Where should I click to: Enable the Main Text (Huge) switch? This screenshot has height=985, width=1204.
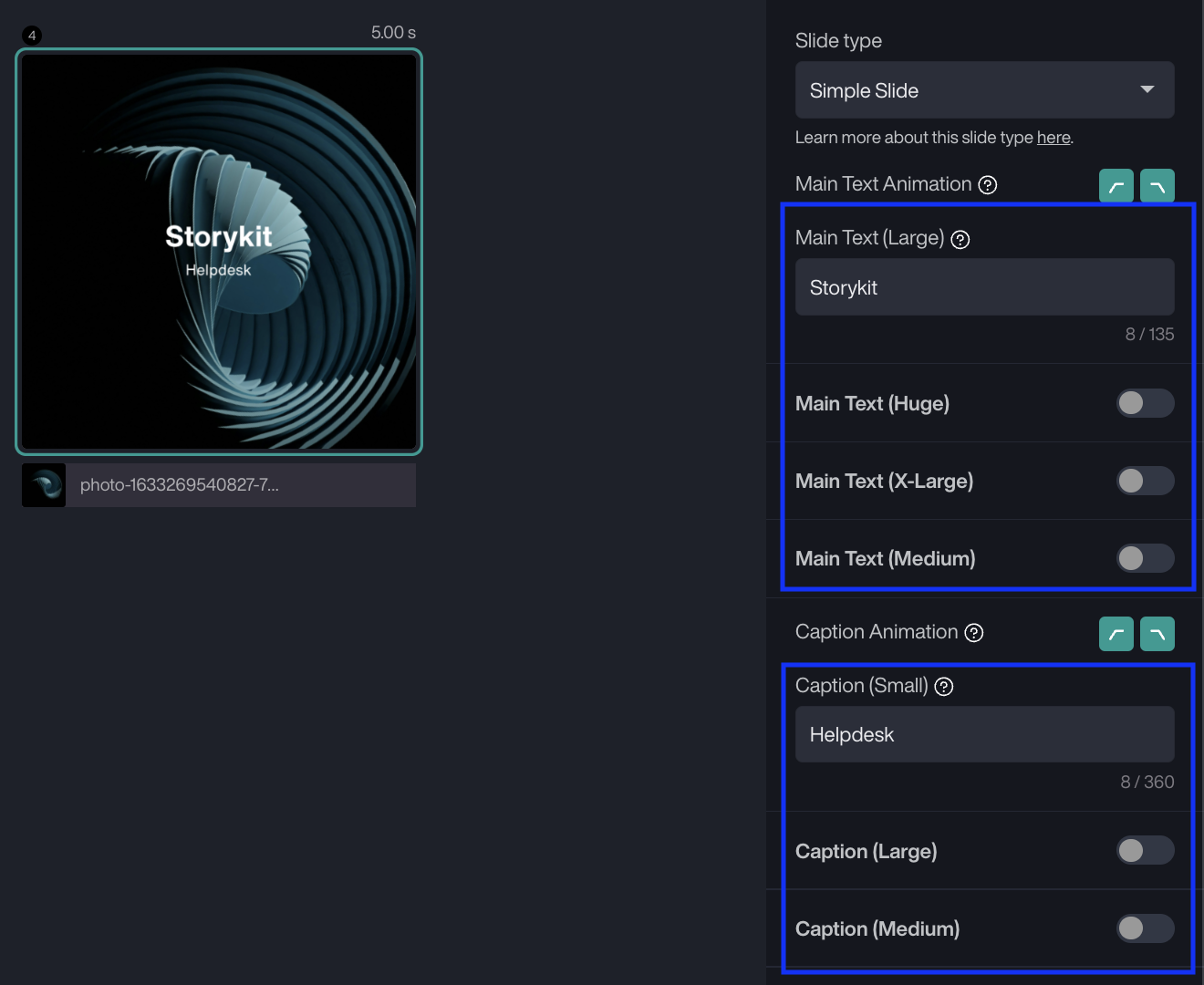pos(1145,403)
